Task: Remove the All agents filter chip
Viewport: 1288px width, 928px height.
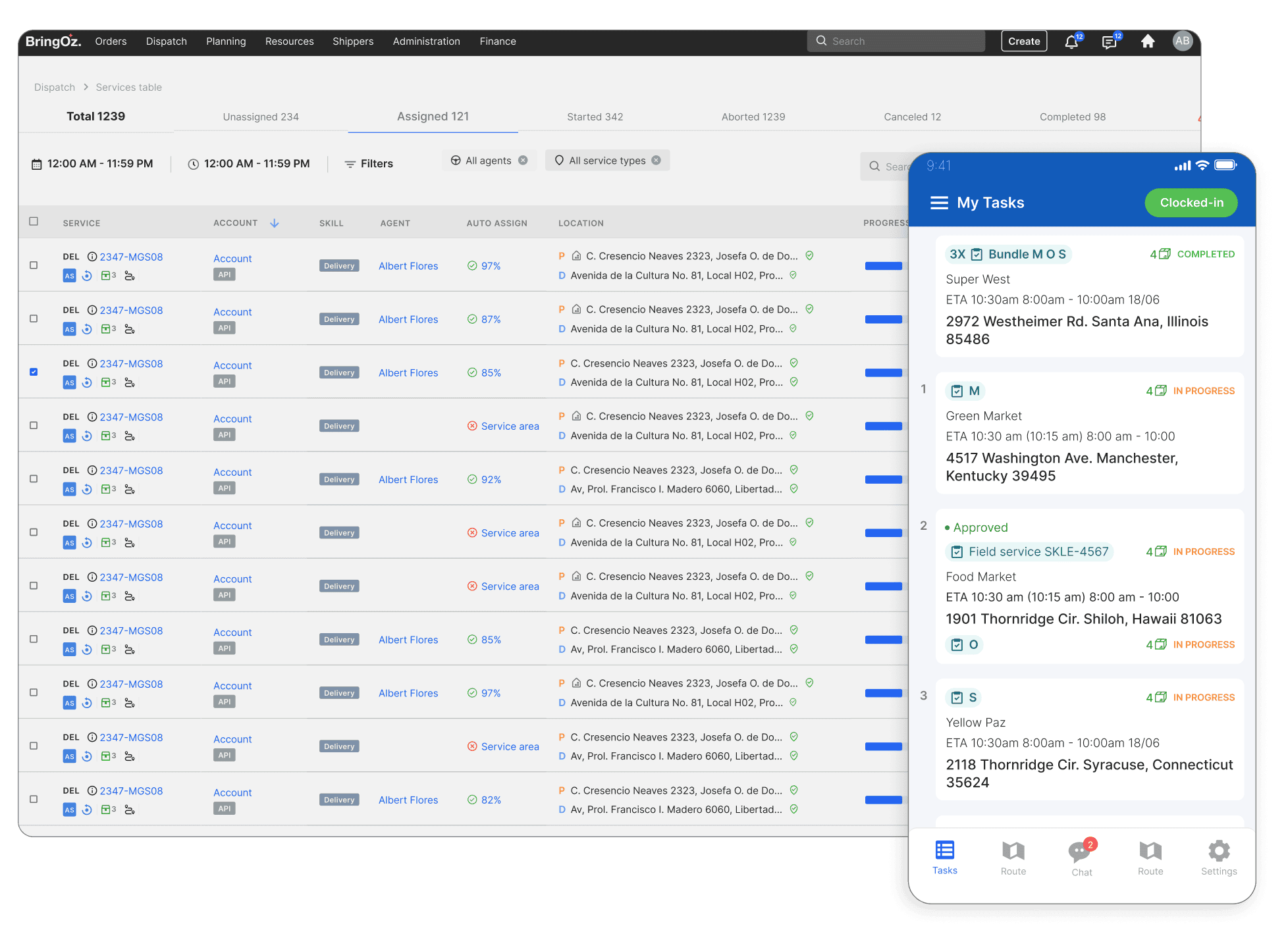Action: 523,161
